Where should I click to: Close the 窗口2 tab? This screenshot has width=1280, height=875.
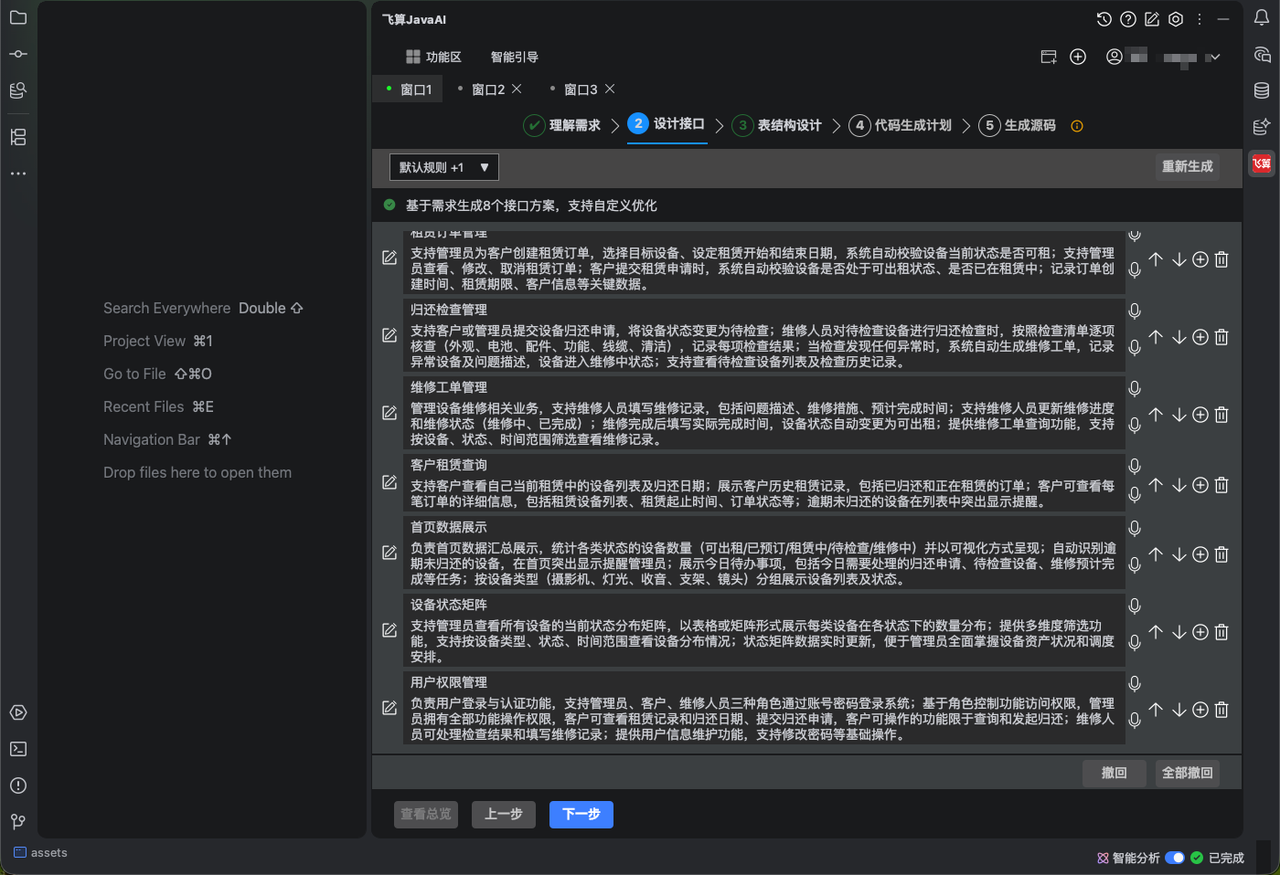point(517,89)
